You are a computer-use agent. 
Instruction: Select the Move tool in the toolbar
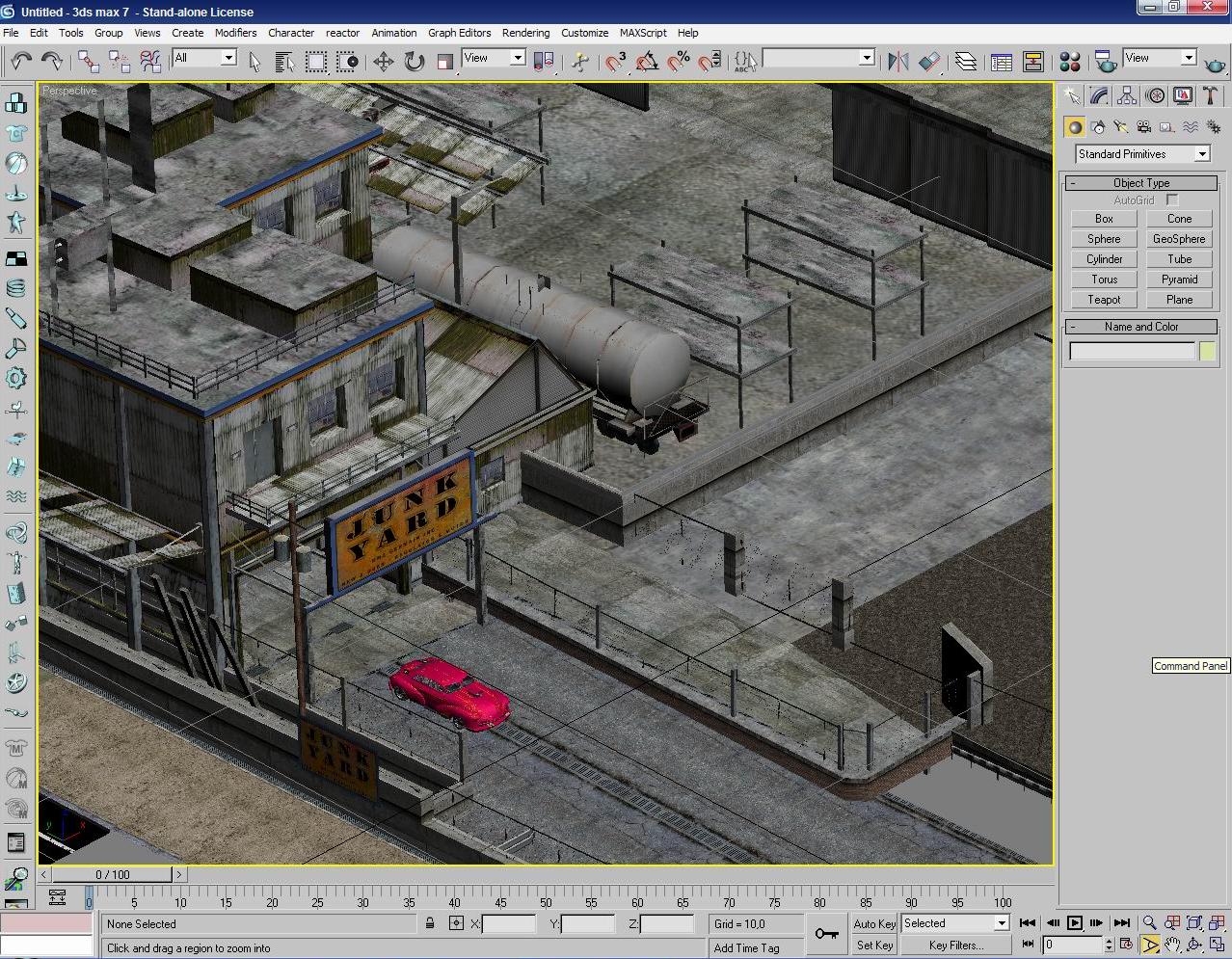click(x=383, y=62)
